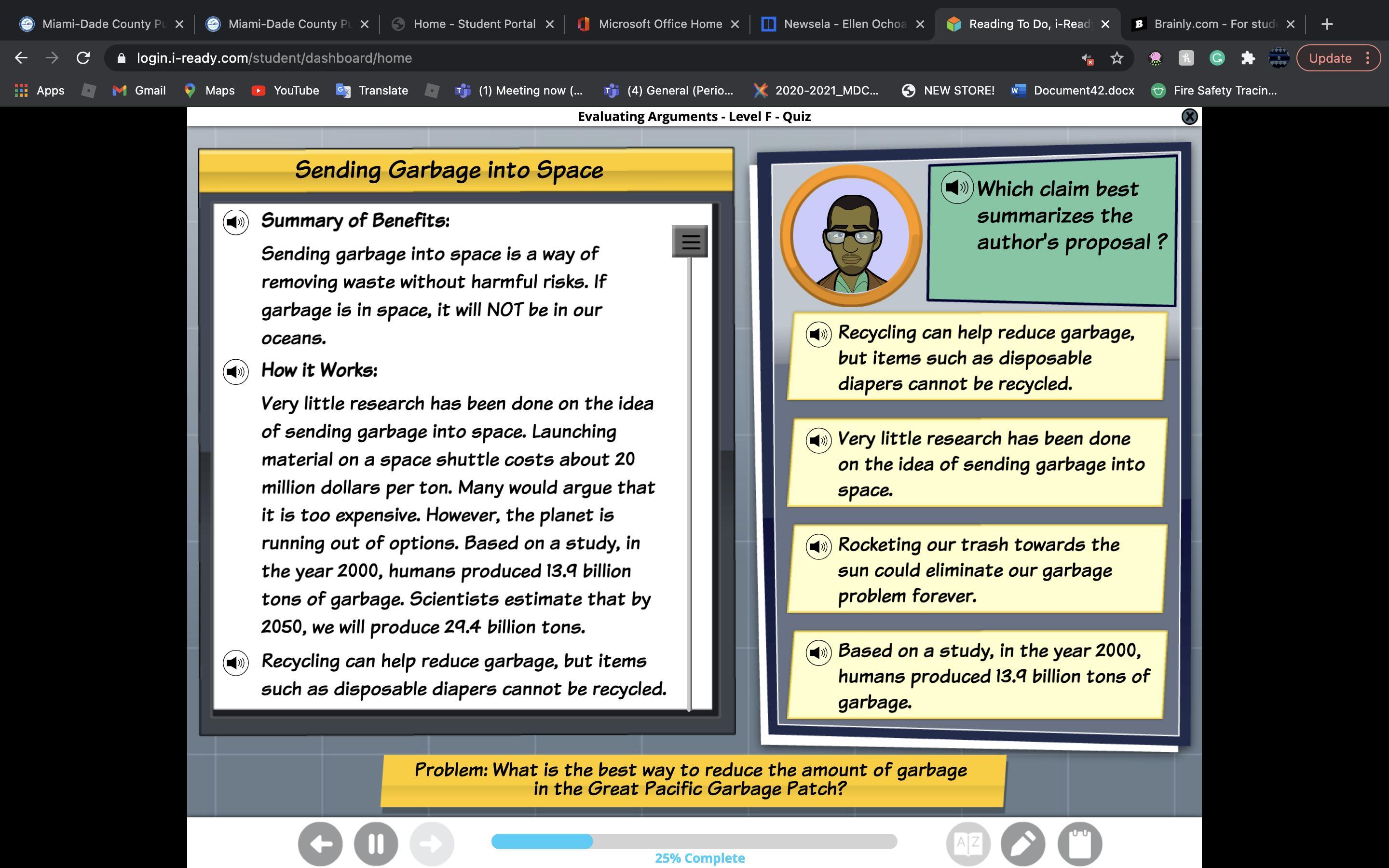Go back with the lesson's left arrow
This screenshot has height=868, width=1389.
coord(320,843)
